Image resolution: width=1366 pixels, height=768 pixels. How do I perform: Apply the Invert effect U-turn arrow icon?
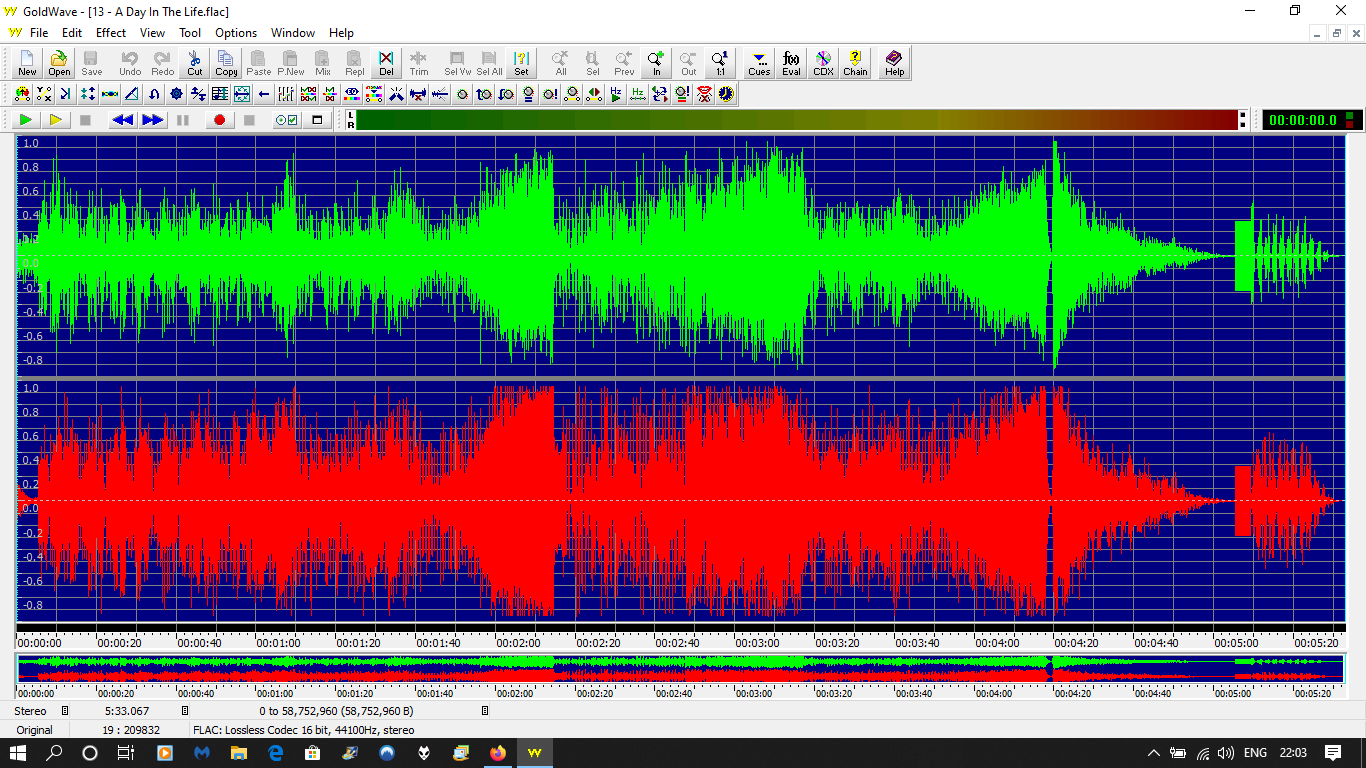pos(154,94)
